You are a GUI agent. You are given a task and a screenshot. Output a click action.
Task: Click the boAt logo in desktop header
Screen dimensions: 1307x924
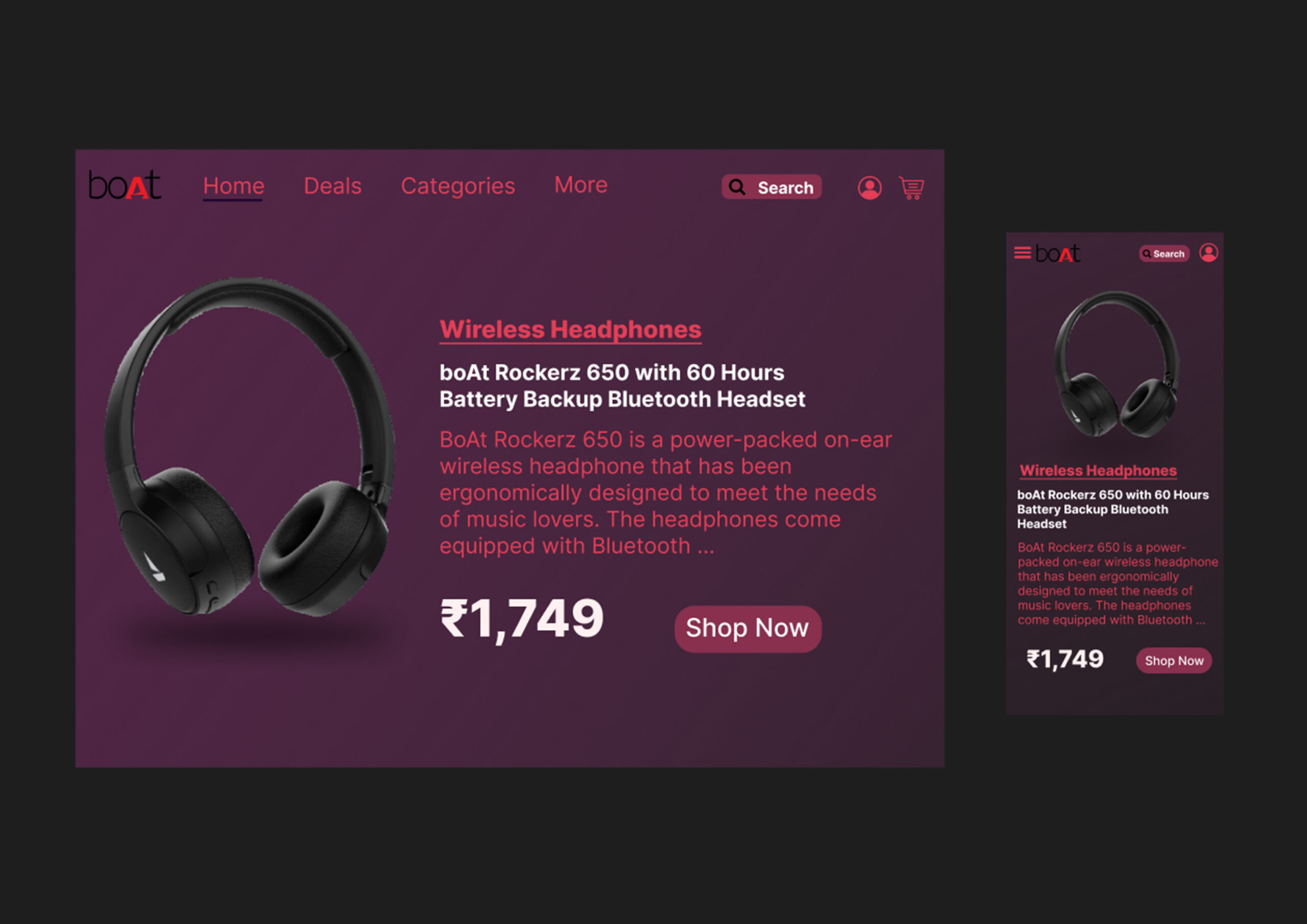click(125, 184)
